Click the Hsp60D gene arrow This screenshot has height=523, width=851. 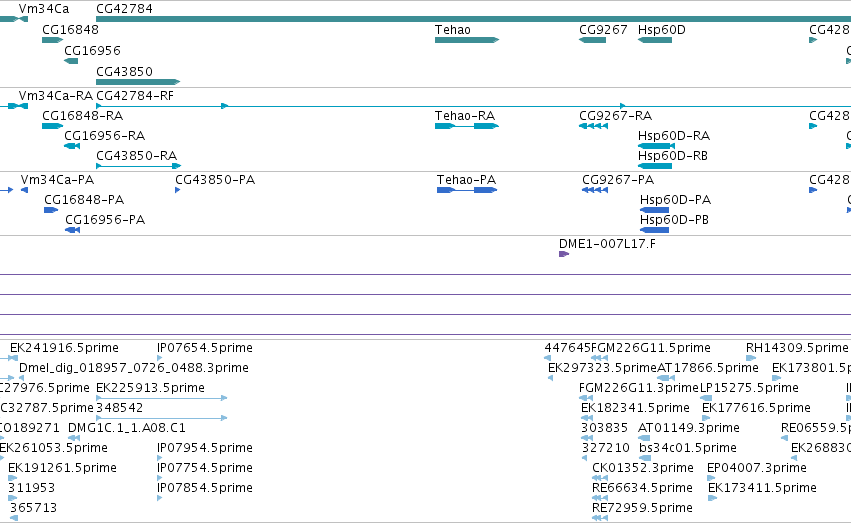point(655,40)
